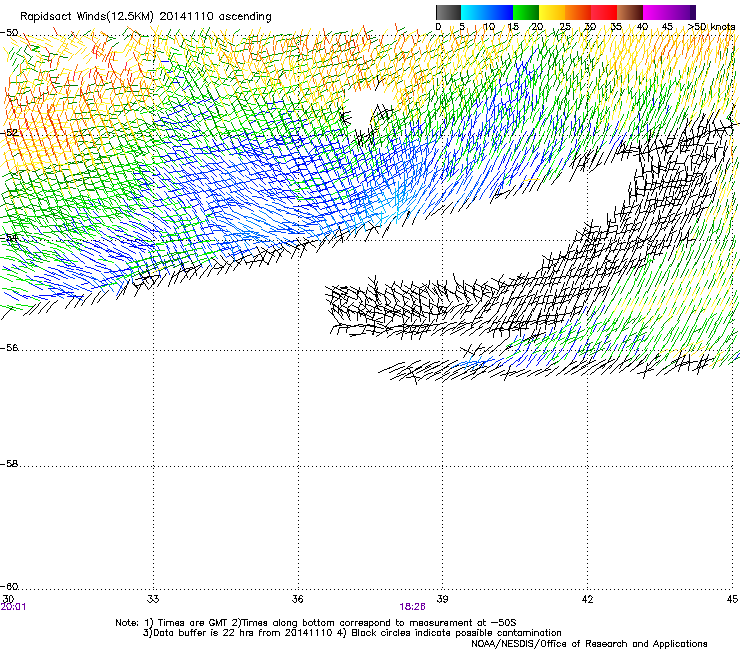Click the title 'Rapidscat Winds(12.5KM) 20141110 ascending'
The height and width of the screenshot is (650, 740).
[145, 17]
